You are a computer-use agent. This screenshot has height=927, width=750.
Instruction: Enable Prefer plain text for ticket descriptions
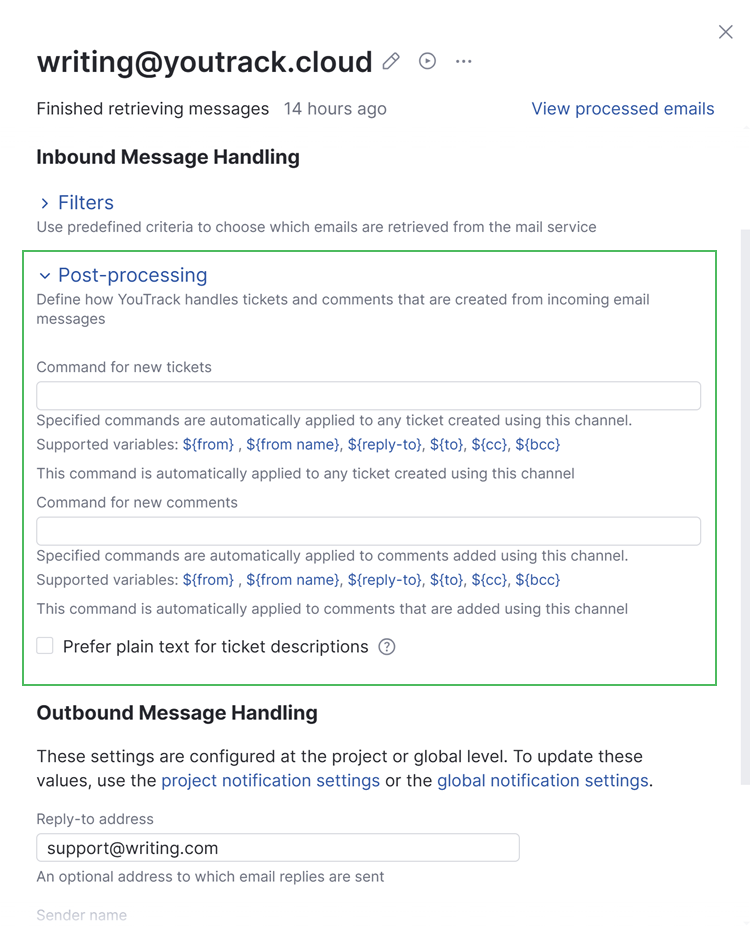pyautogui.click(x=45, y=646)
